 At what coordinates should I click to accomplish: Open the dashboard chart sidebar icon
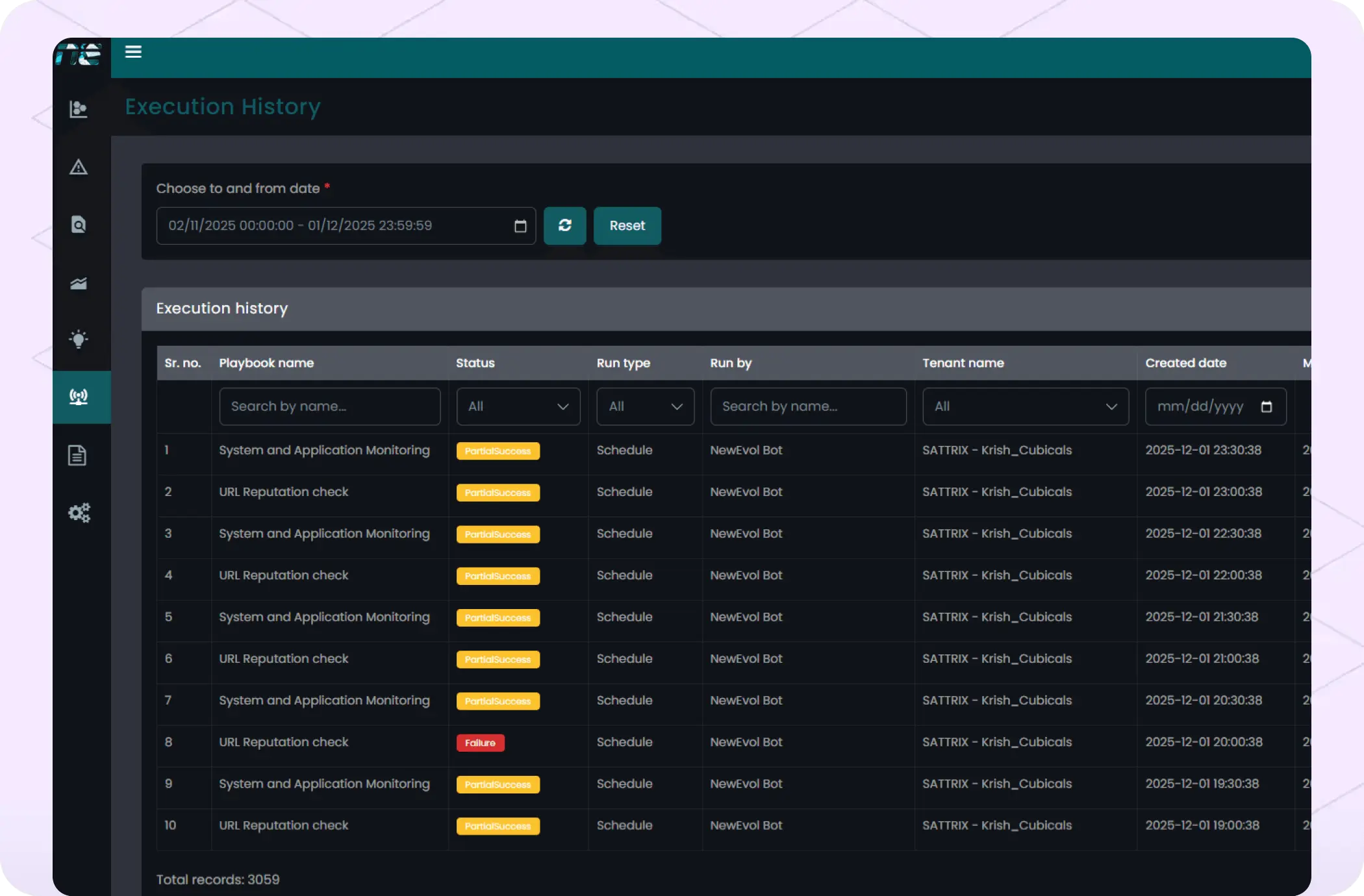coord(79,109)
